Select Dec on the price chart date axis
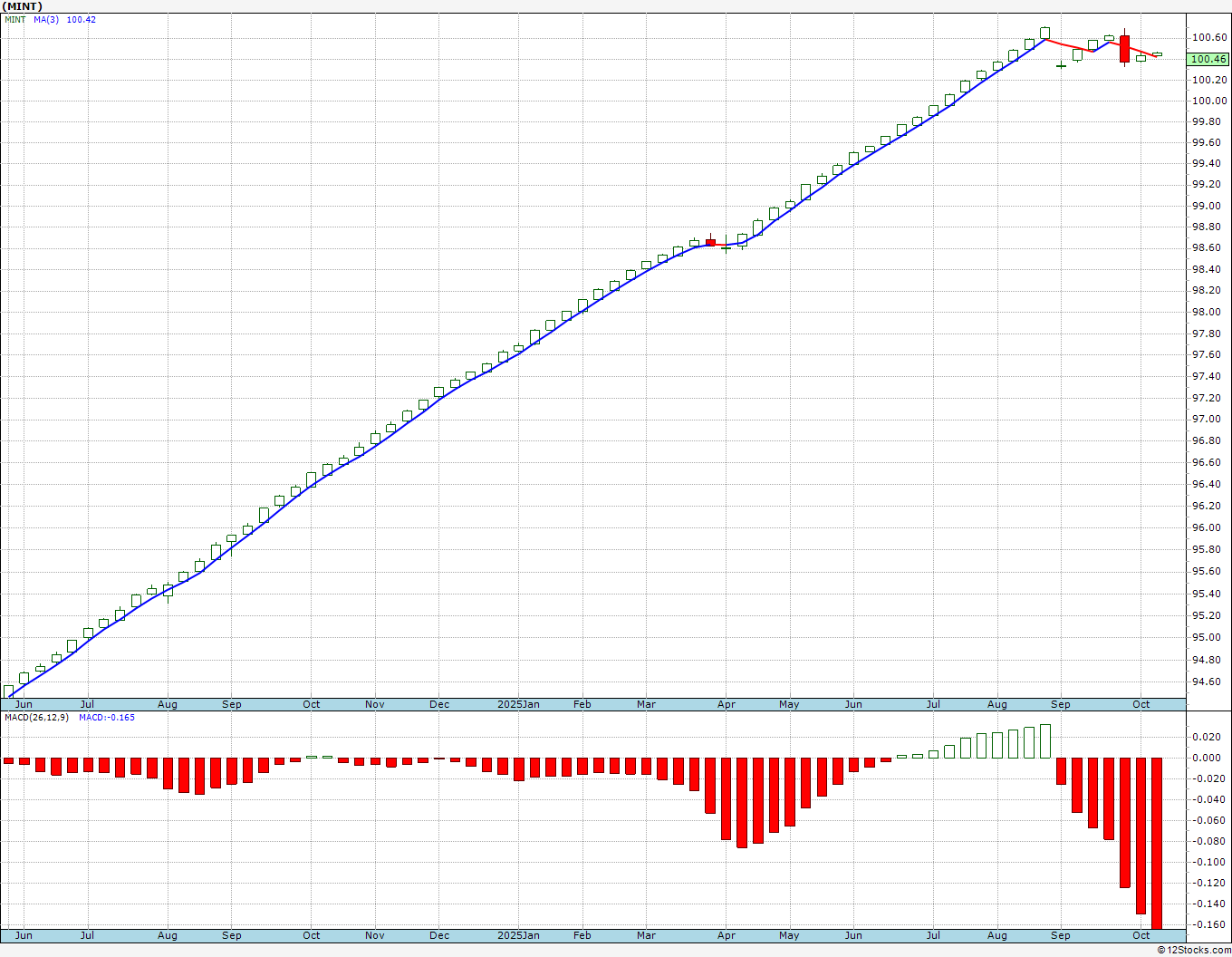The image size is (1232, 957). click(439, 704)
